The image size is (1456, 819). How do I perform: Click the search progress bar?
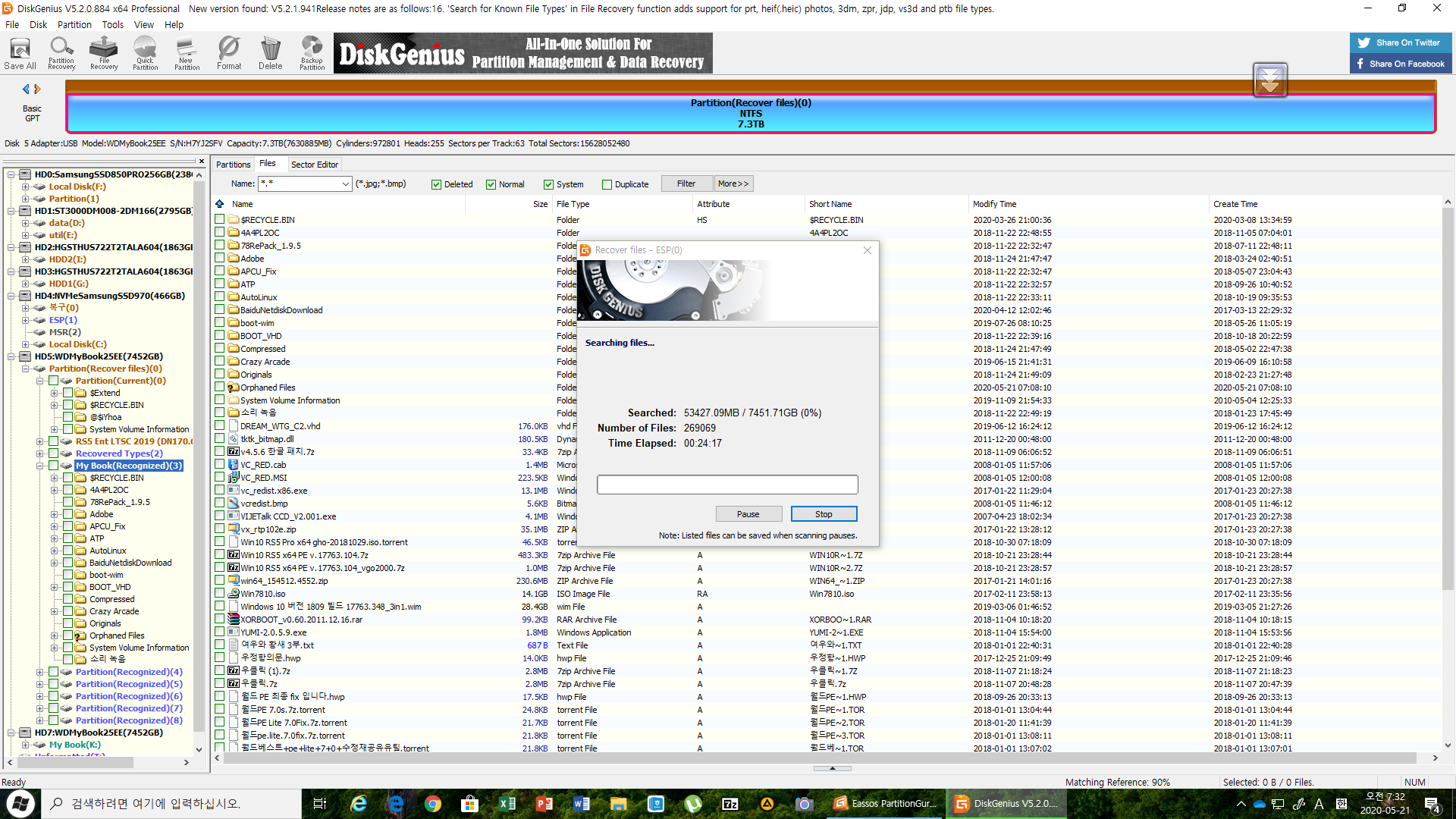coord(727,485)
